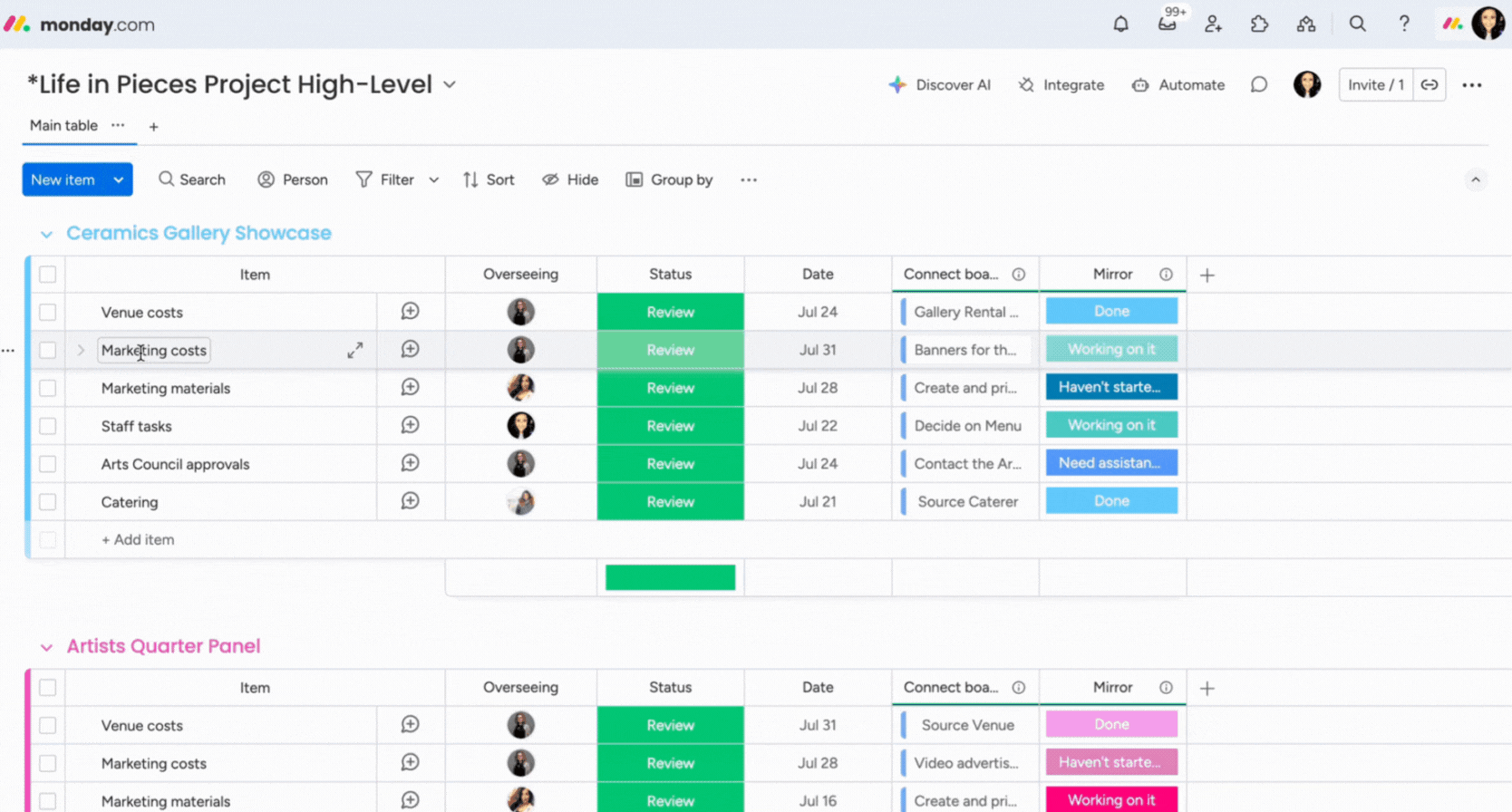
Task: Tick checkbox for Arts Council approvals row
Action: (x=48, y=464)
